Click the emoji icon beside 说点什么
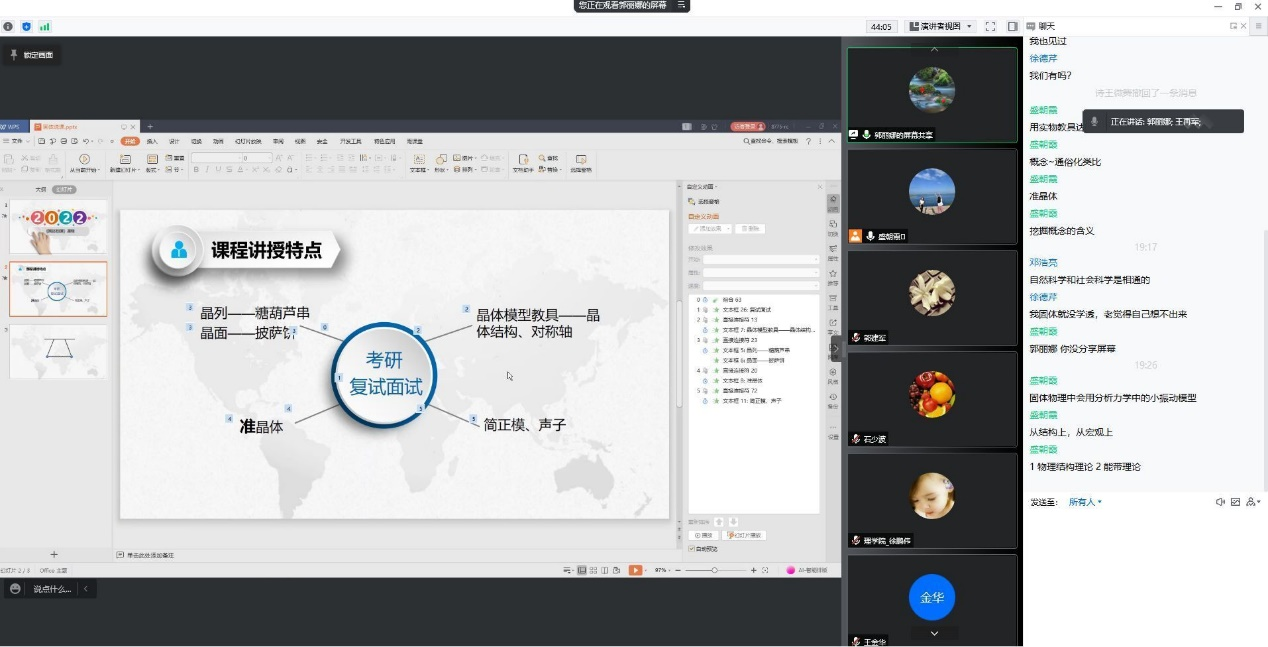Viewport: 1268px width, 647px height. [x=15, y=589]
